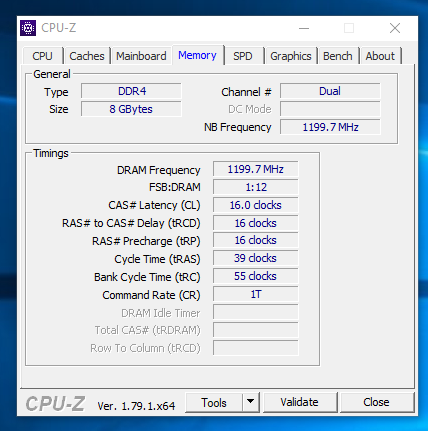
Task: Click the Command Rate 1T field
Action: [256, 294]
